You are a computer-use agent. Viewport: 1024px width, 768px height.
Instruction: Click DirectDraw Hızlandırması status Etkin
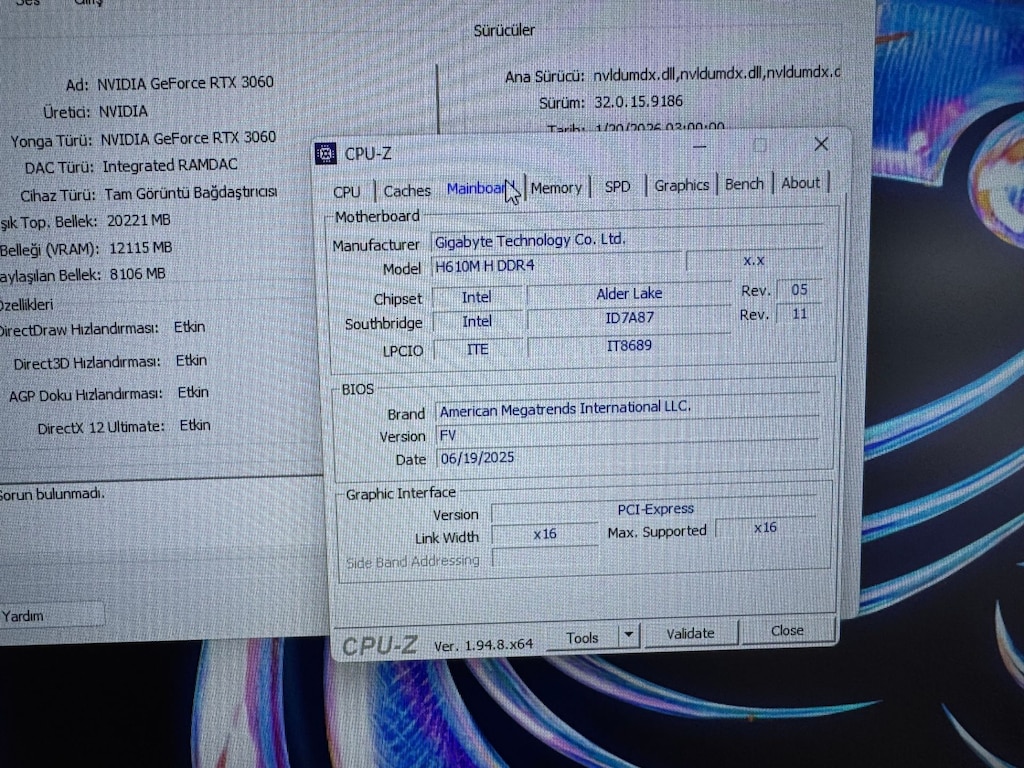coord(189,327)
